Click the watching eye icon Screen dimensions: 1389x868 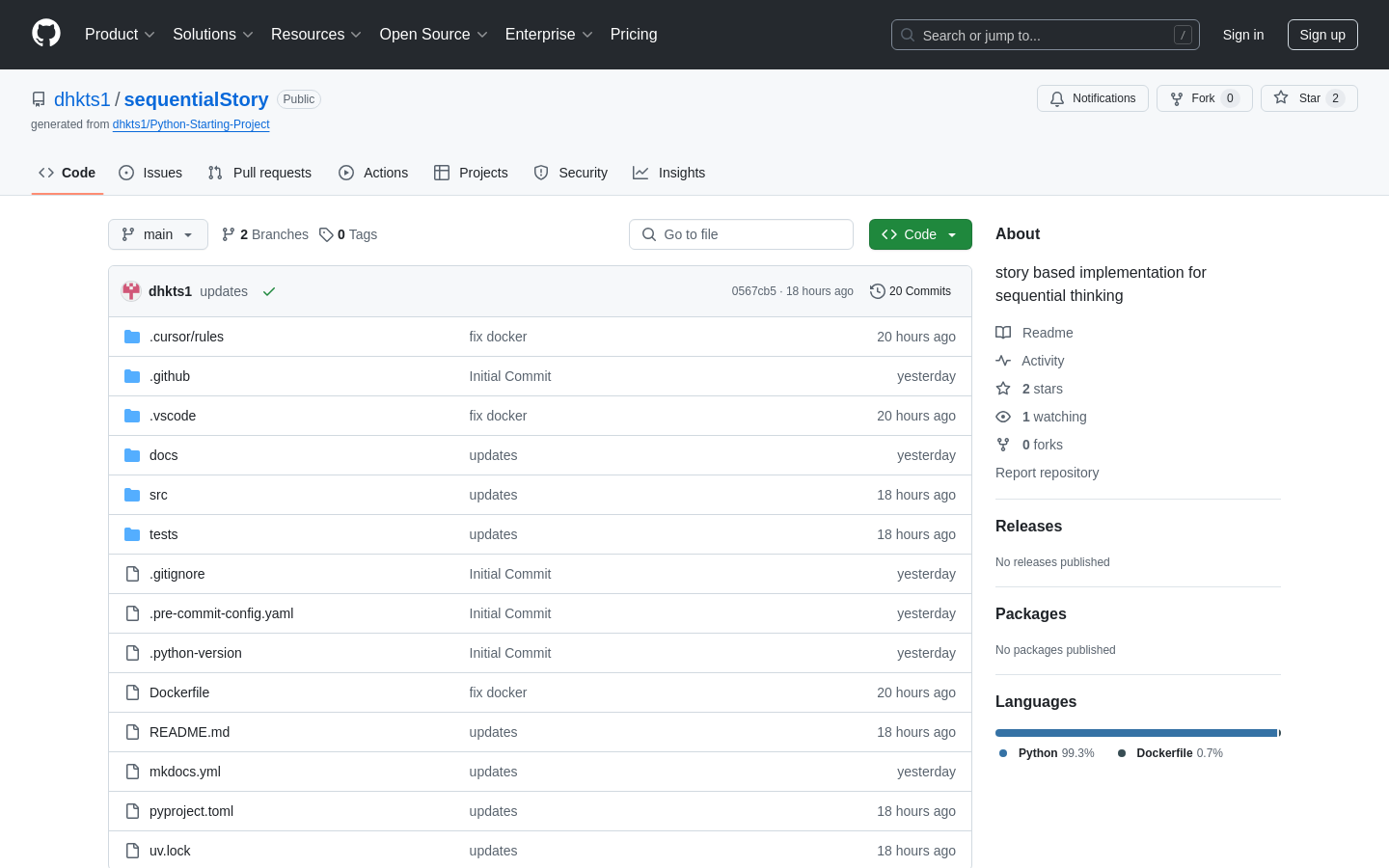click(1003, 417)
